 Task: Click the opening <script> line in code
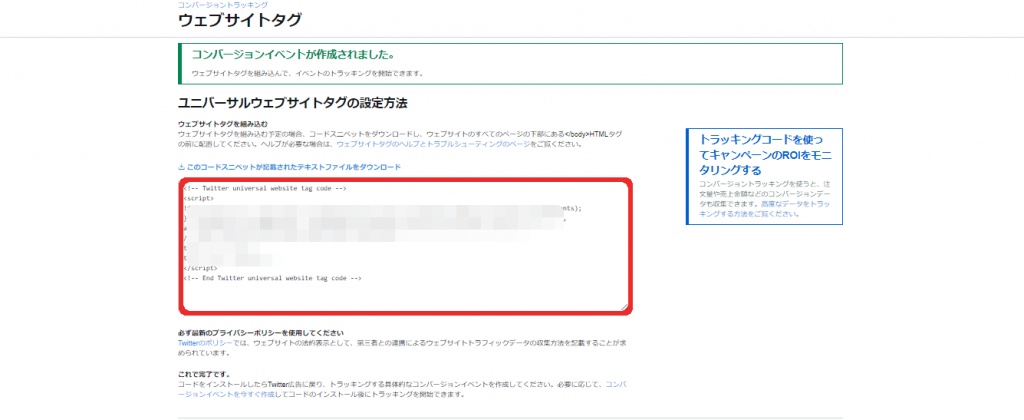199,197
